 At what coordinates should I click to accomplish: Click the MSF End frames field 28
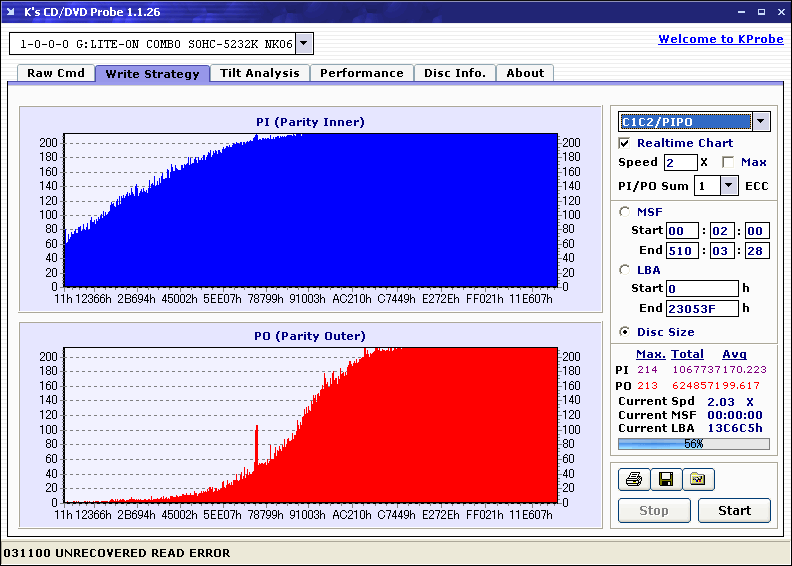[757, 250]
